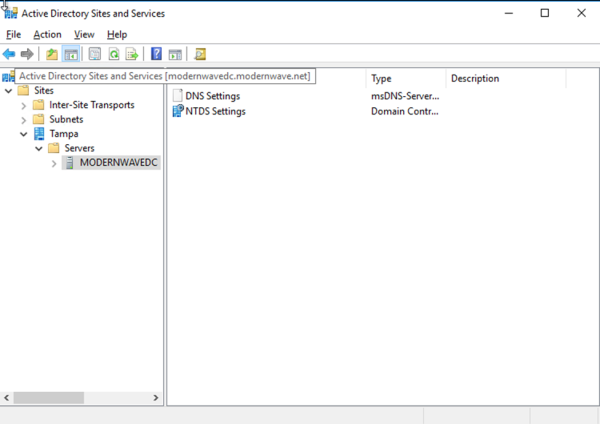Open the Action menu
Screen dimensions: 600x424
(47, 34)
